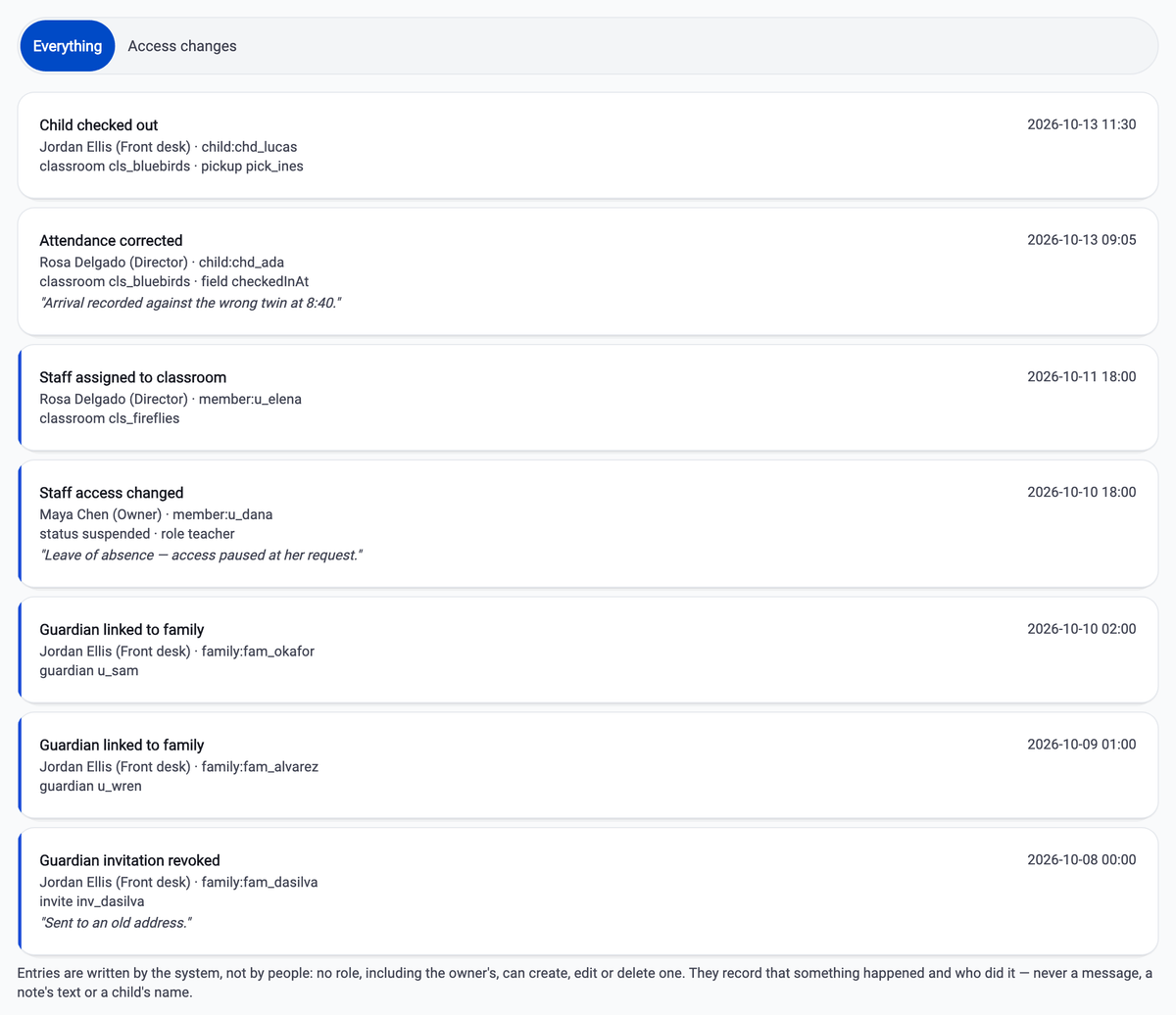This screenshot has height=1015, width=1176.
Task: Click timestamp 2026-10-09 01:00
Action: pyautogui.click(x=1082, y=746)
